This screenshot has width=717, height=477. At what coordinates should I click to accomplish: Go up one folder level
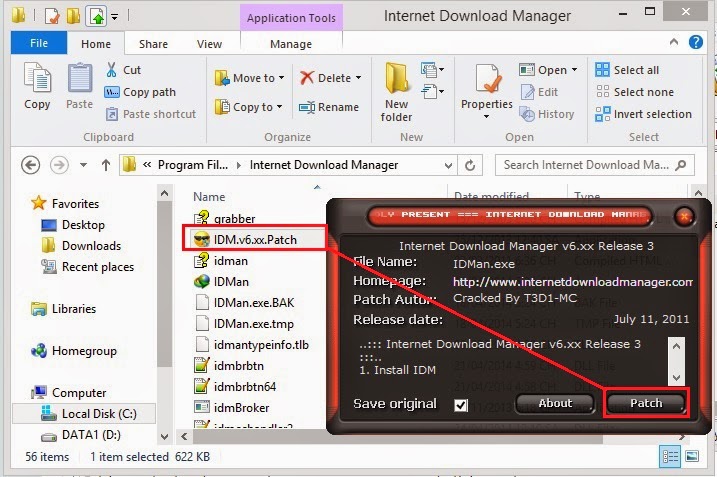click(106, 165)
